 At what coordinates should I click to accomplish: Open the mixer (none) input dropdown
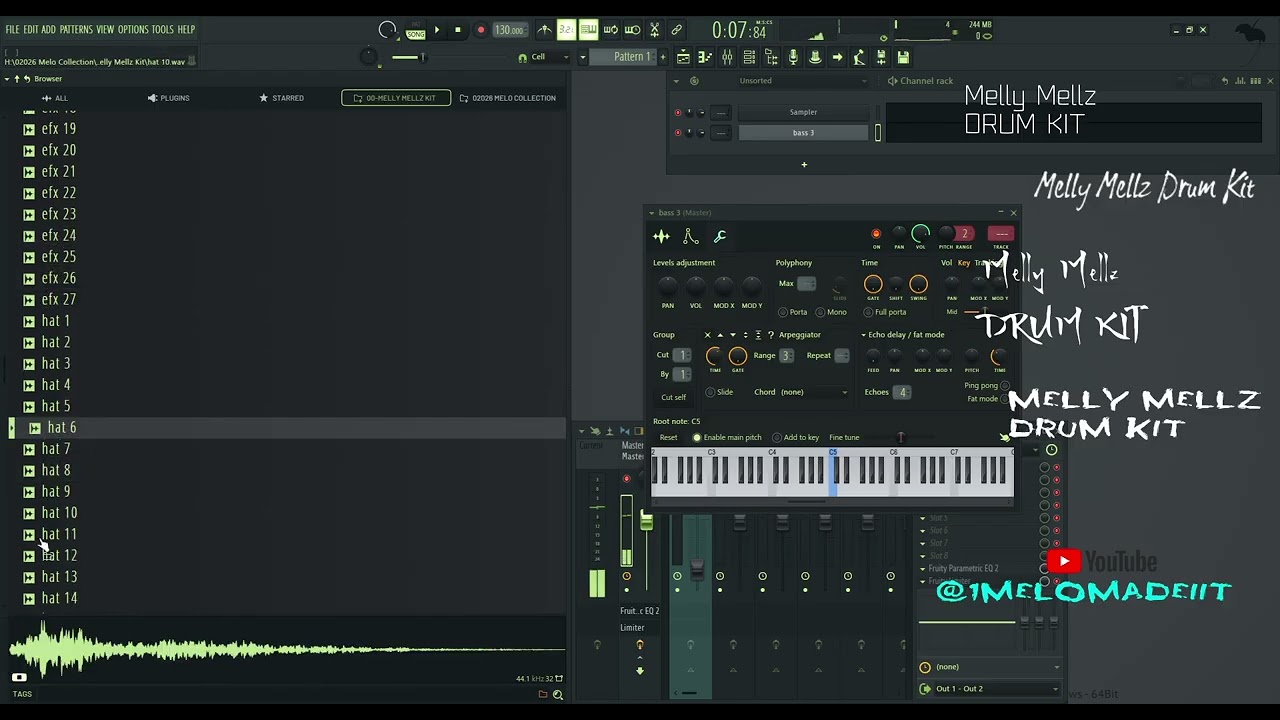click(988, 667)
